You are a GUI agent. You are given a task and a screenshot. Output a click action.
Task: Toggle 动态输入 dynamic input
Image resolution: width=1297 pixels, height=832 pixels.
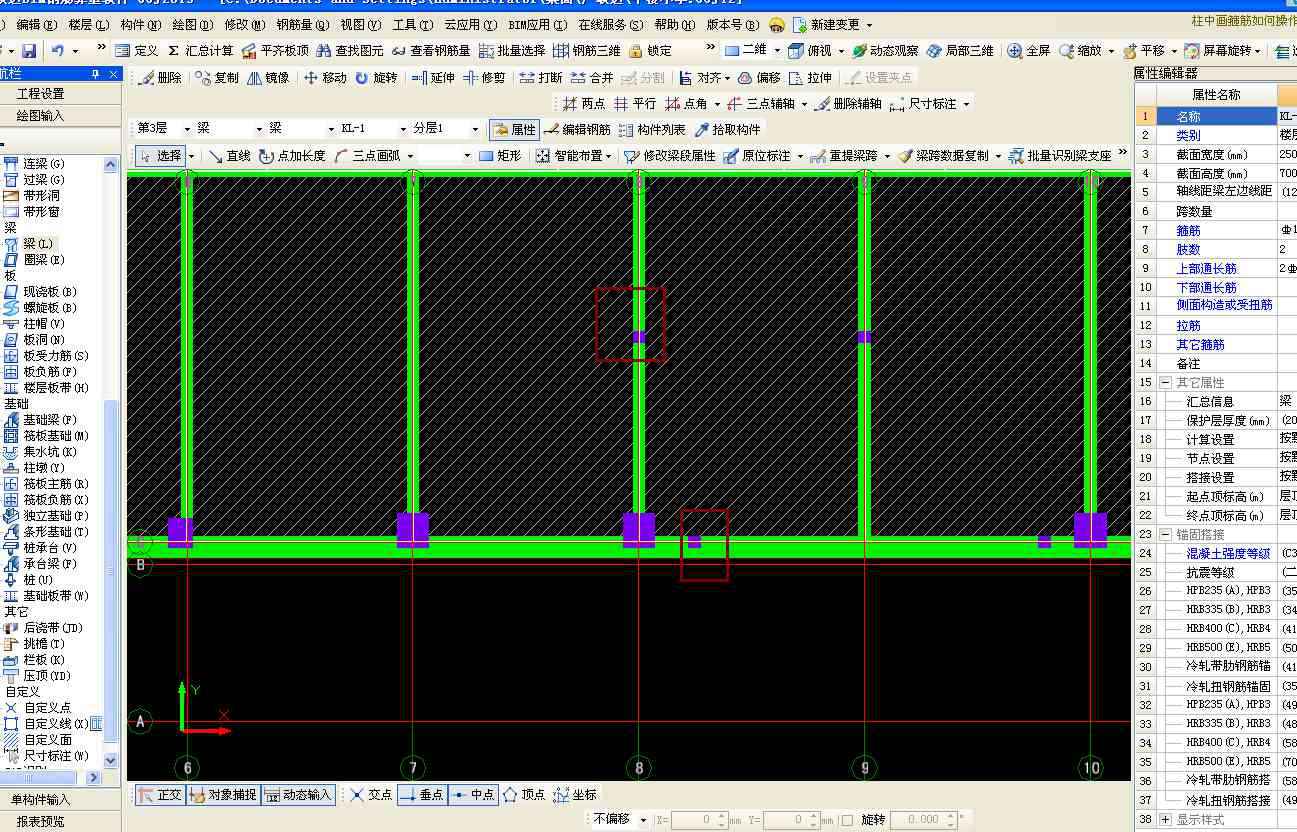[x=298, y=795]
